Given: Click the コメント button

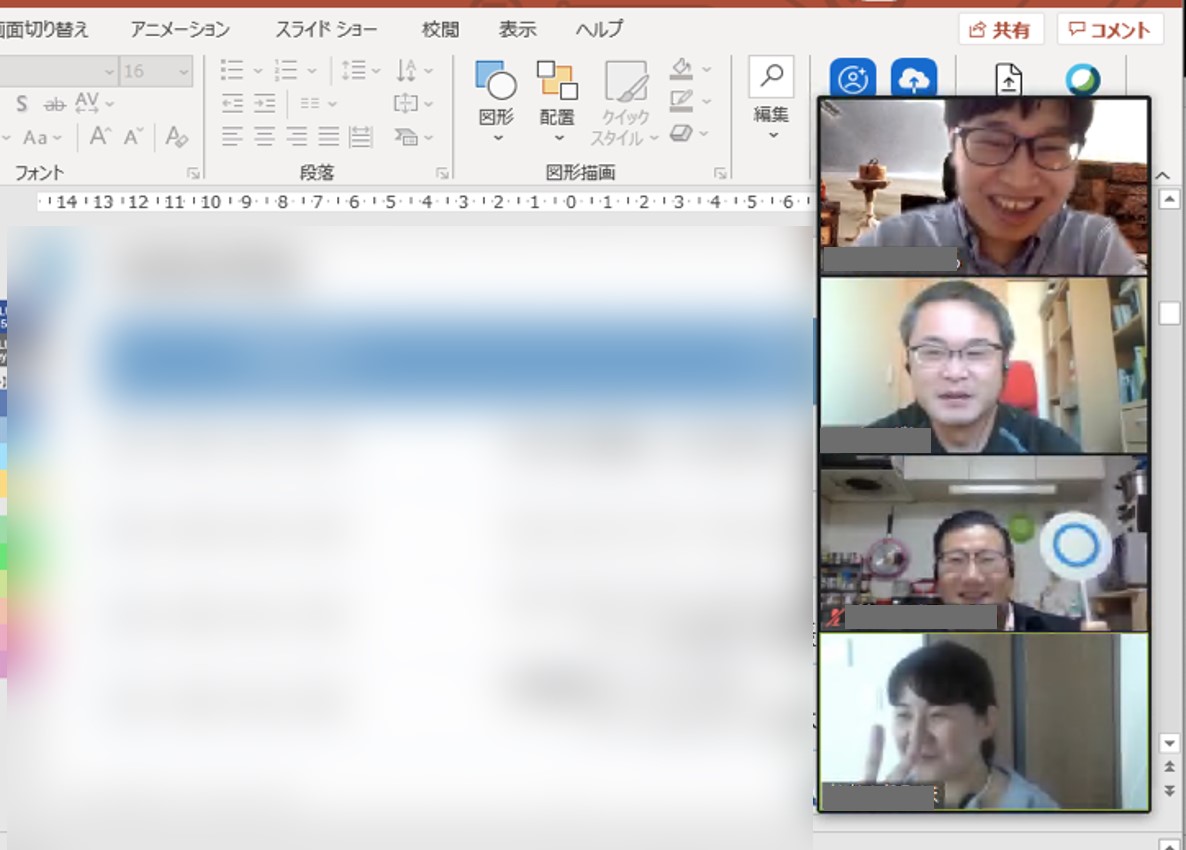Looking at the screenshot, I should [x=1109, y=30].
